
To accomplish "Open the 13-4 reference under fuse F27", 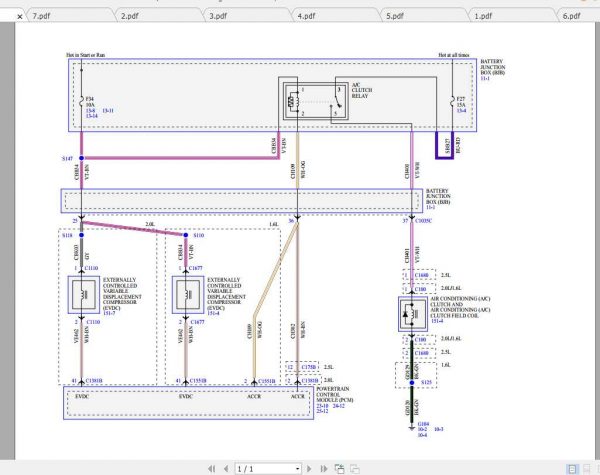I will click(461, 111).
